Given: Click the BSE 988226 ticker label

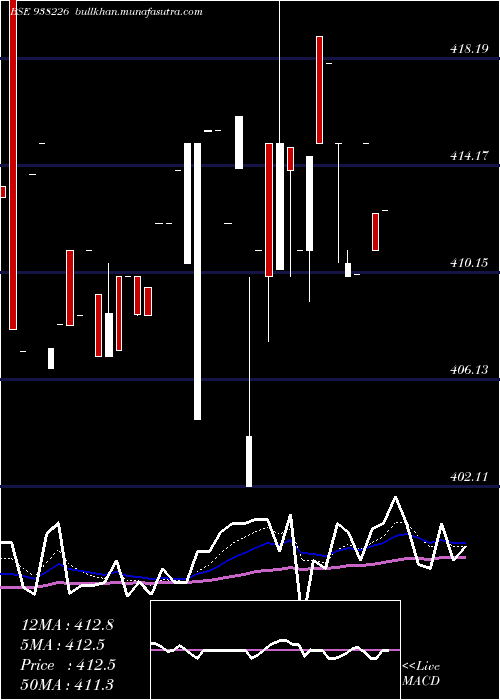Looking at the screenshot, I should click(39, 12).
